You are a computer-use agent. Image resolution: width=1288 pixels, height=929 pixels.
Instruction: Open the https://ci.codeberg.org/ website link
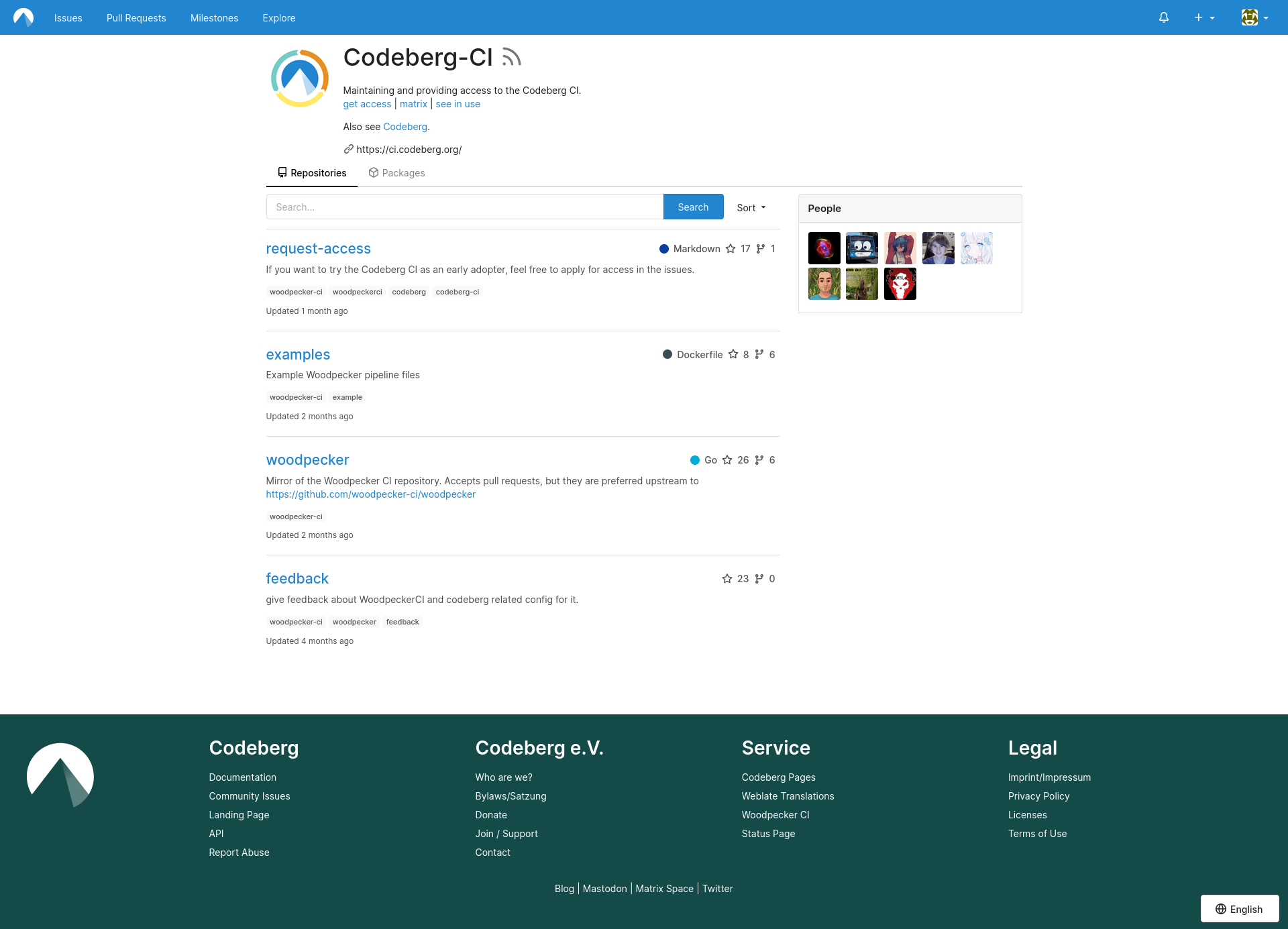409,150
